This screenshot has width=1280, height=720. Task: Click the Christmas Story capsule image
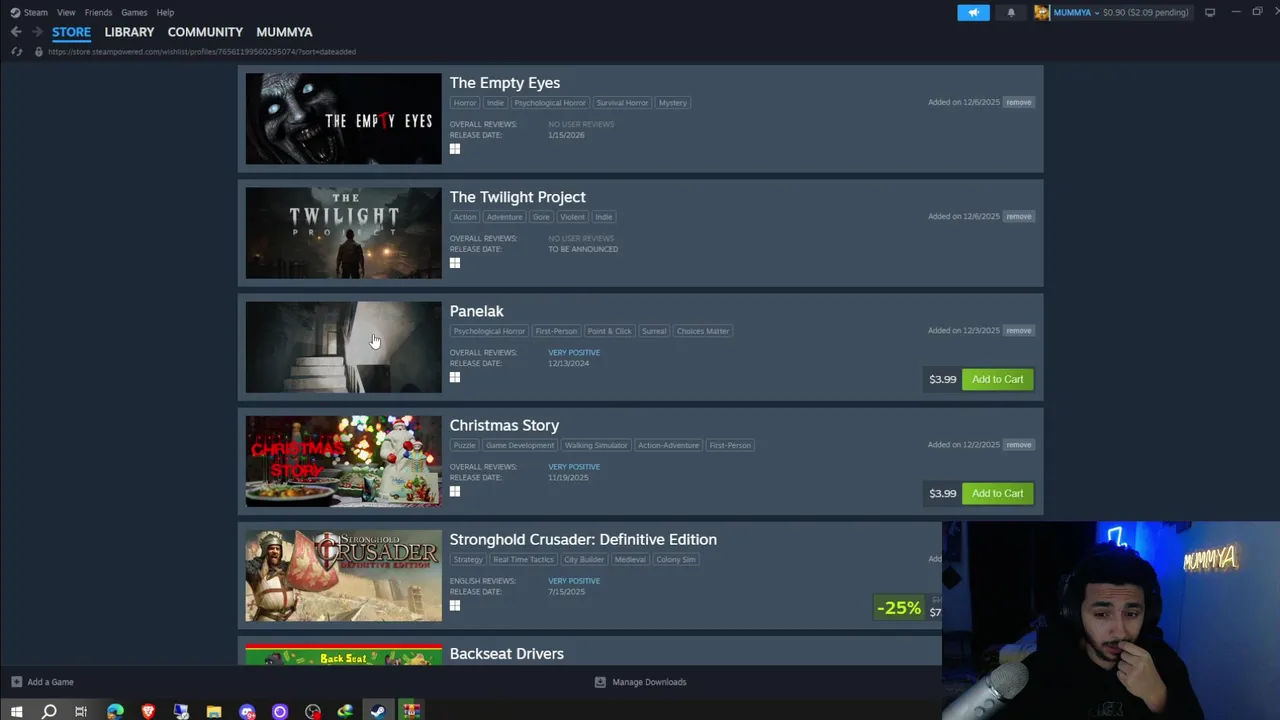pos(343,460)
